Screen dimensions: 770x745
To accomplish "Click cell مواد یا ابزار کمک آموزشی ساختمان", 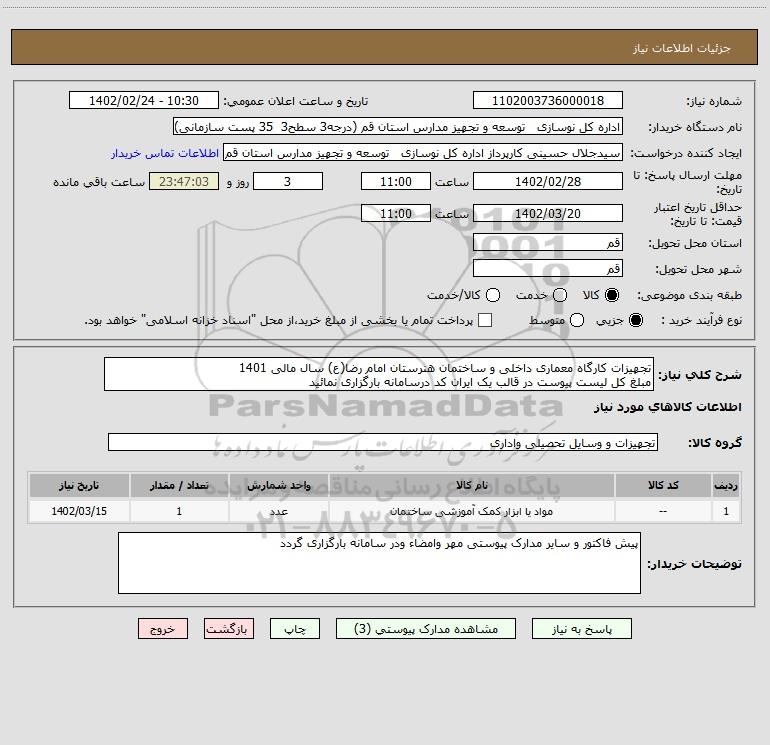I will [x=471, y=511].
